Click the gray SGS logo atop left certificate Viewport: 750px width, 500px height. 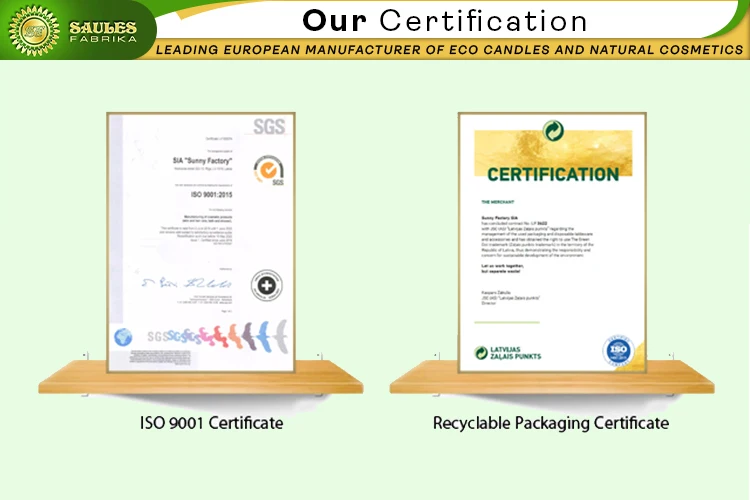pyautogui.click(x=268, y=126)
